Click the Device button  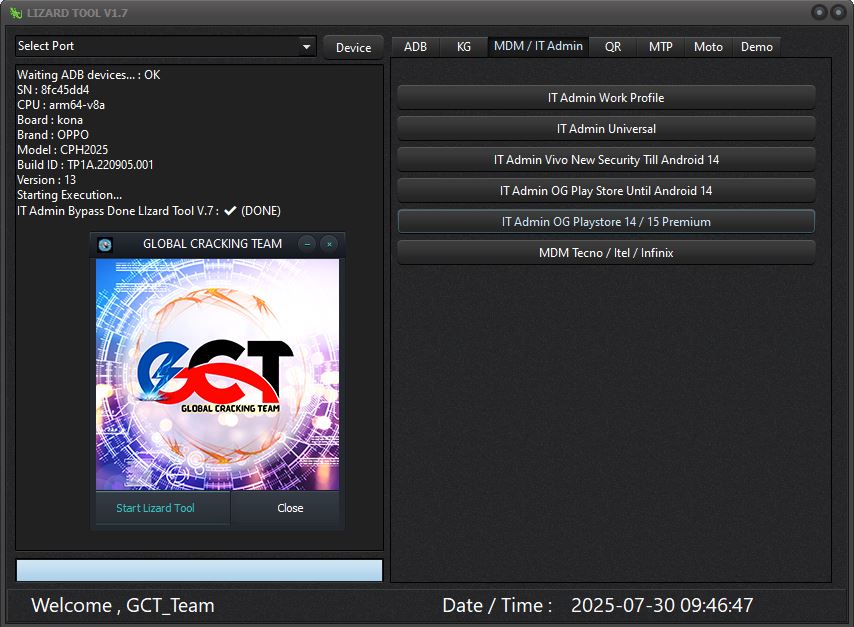point(353,47)
